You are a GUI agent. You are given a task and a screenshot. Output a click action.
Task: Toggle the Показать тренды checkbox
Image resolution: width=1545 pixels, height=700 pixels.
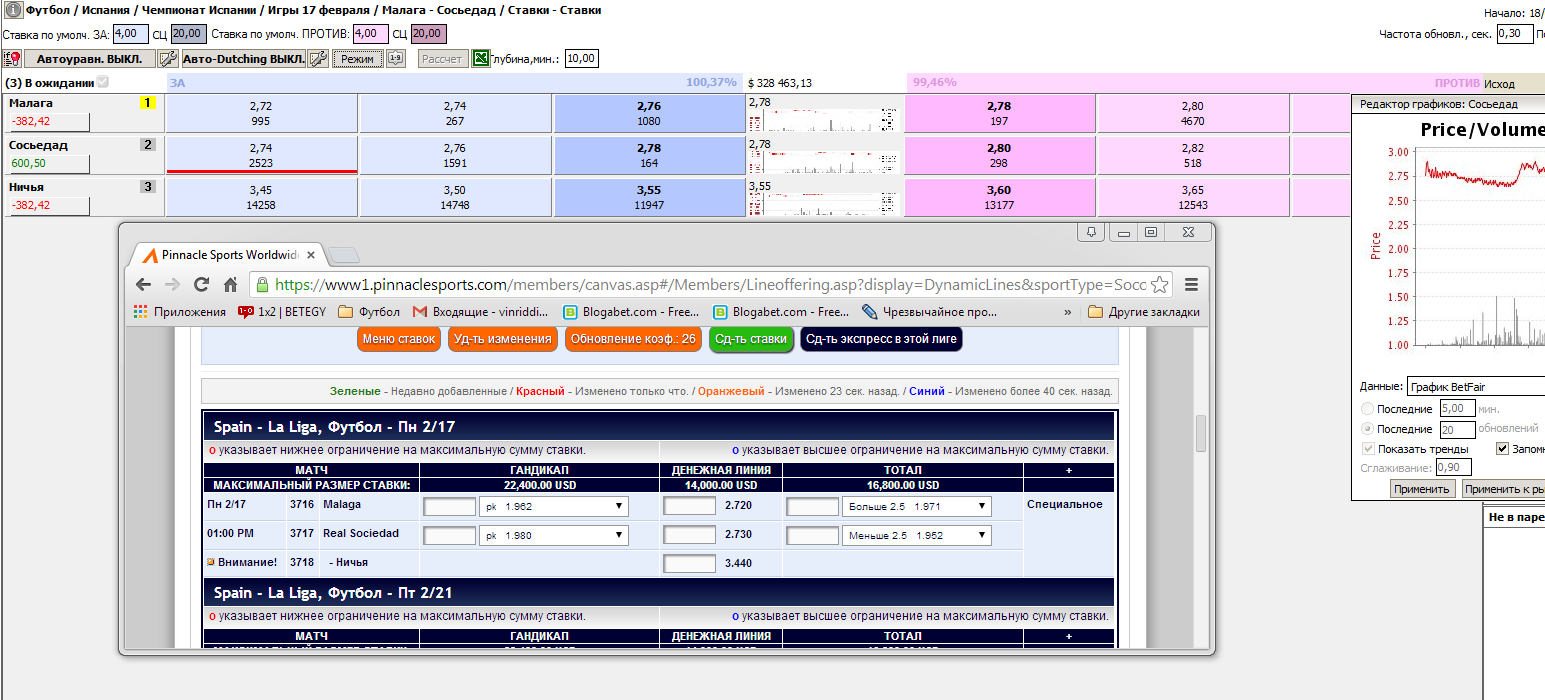tap(1368, 449)
